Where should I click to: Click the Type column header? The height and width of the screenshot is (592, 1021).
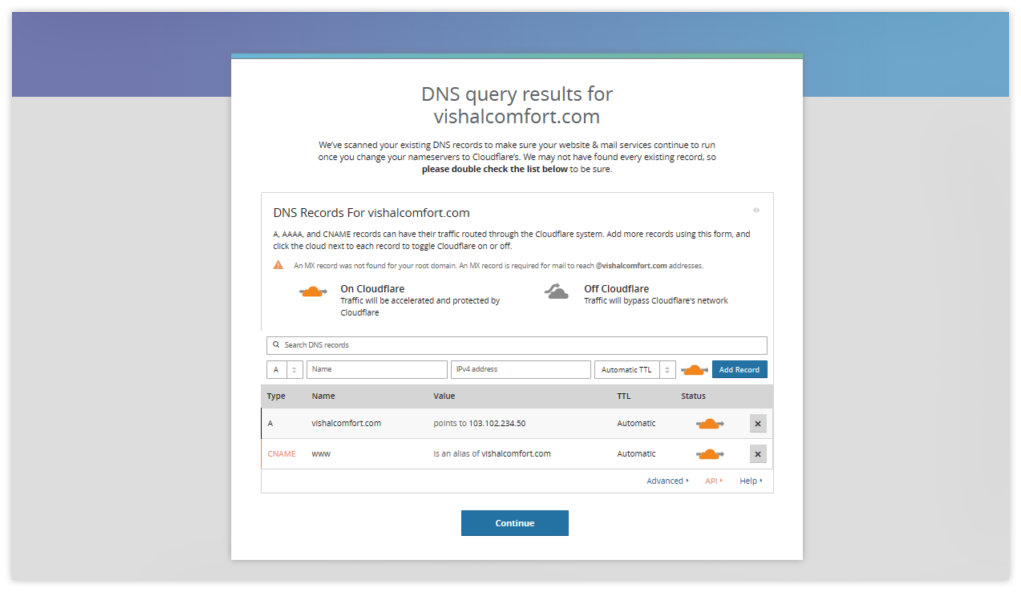pyautogui.click(x=276, y=396)
